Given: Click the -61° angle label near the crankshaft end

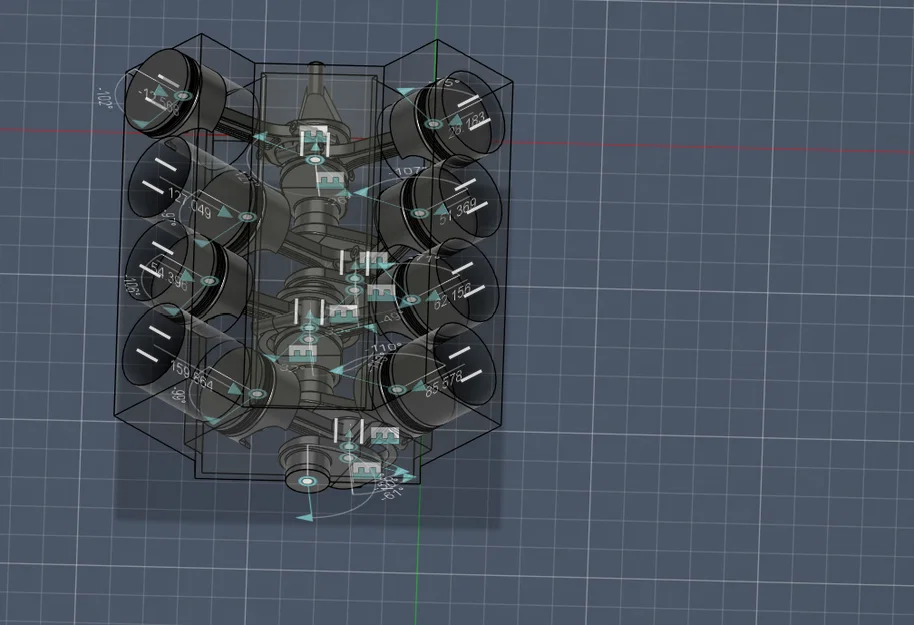Looking at the screenshot, I should pos(392,493).
